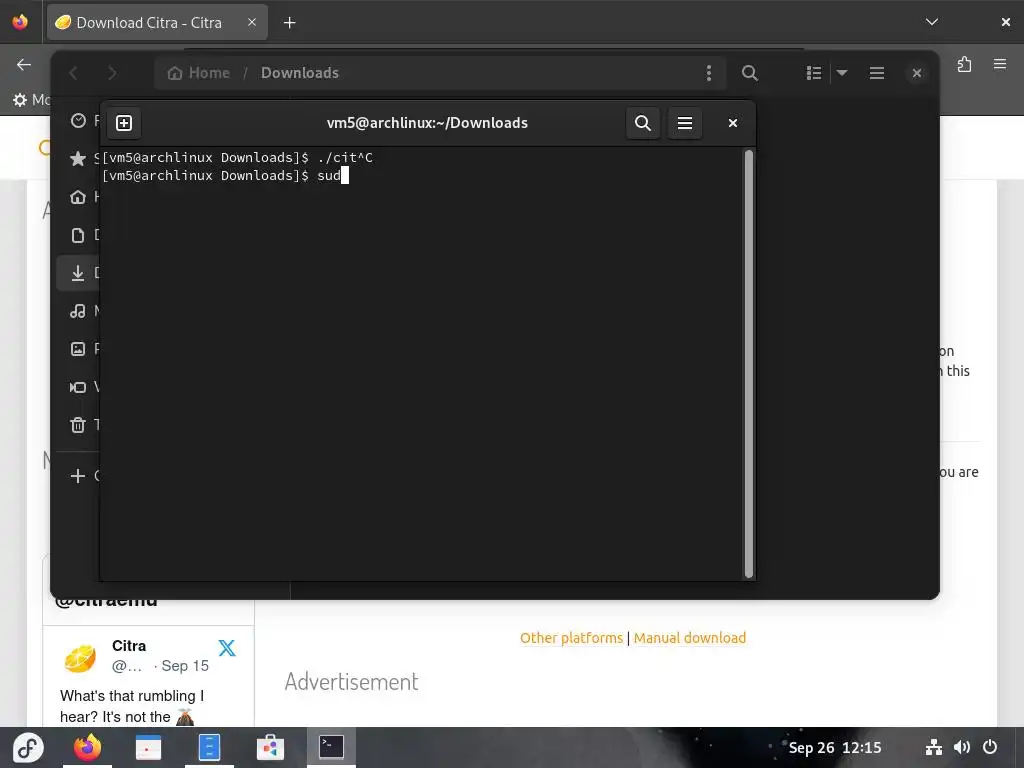Open the Manual download link

pyautogui.click(x=690, y=638)
